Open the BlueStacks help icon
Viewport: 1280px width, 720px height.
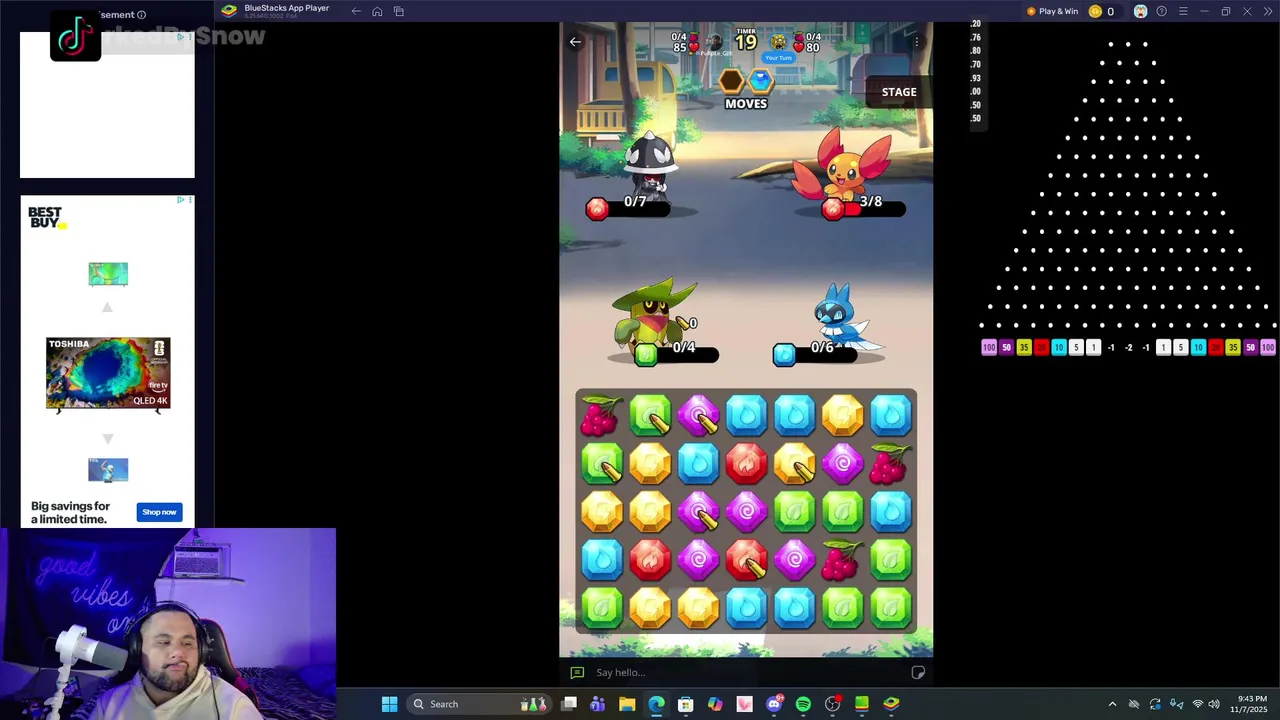[1161, 11]
